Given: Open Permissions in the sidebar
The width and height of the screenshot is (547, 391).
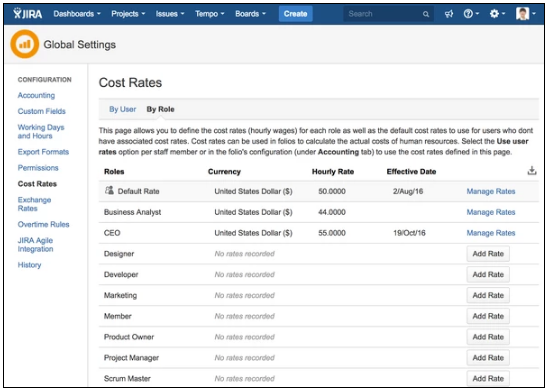Looking at the screenshot, I should click(38, 168).
